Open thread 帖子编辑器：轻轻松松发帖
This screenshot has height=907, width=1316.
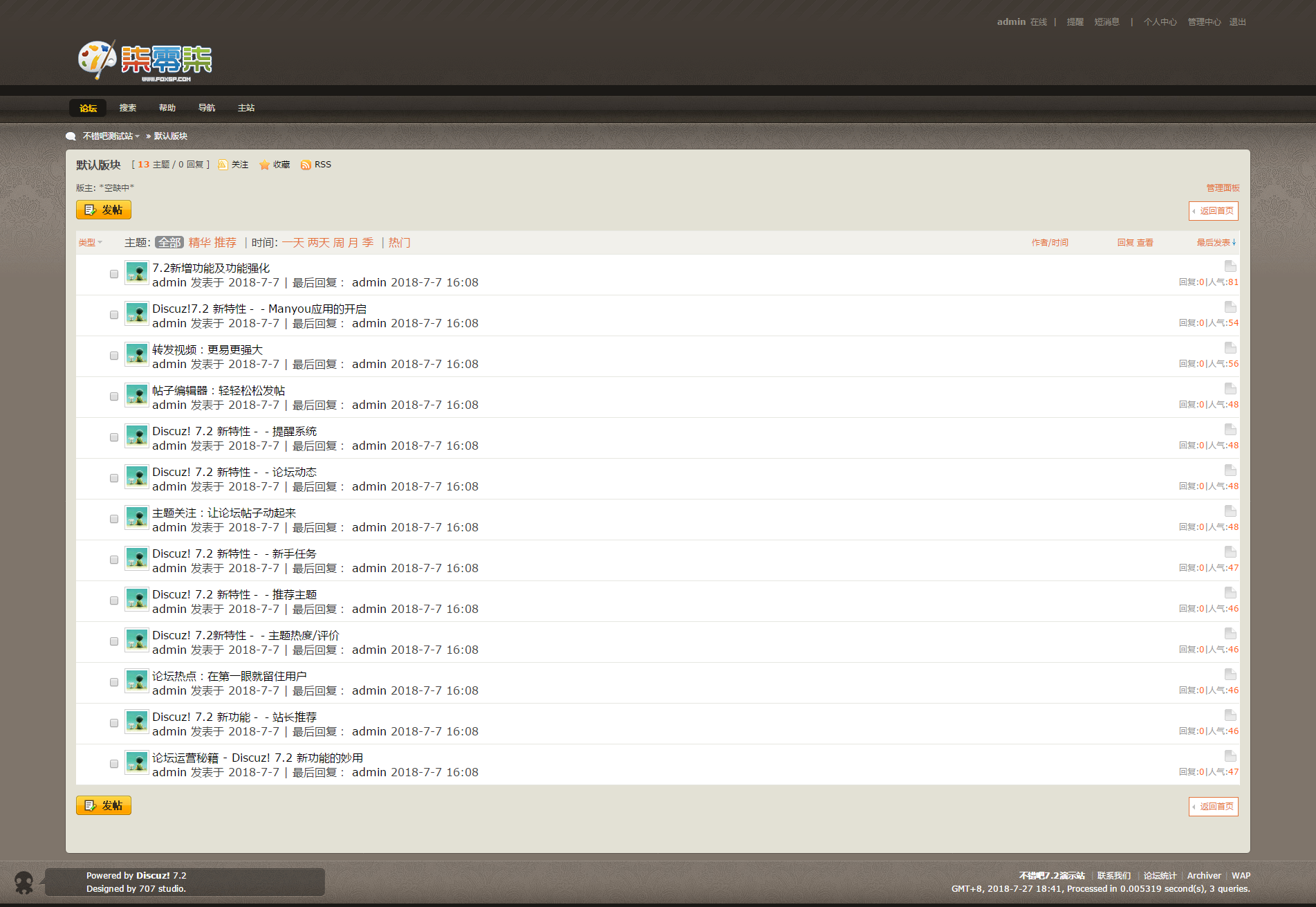click(219, 391)
